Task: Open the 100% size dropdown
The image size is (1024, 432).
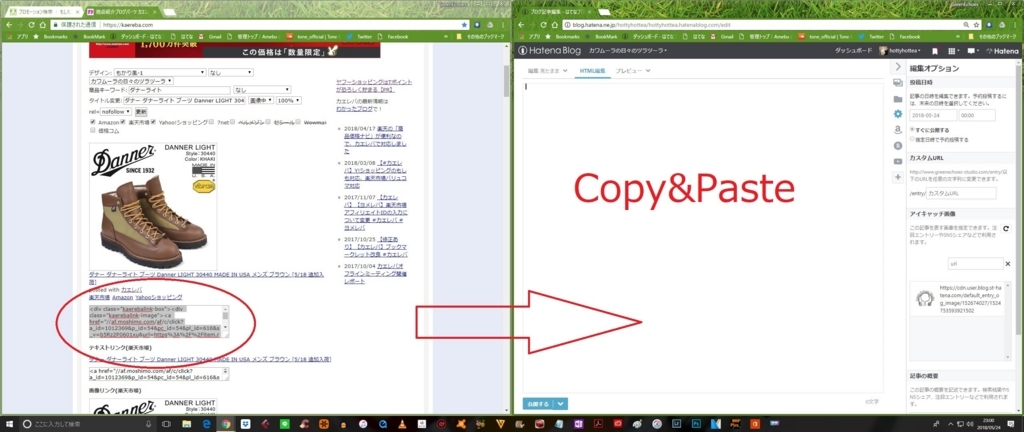Action: point(289,101)
